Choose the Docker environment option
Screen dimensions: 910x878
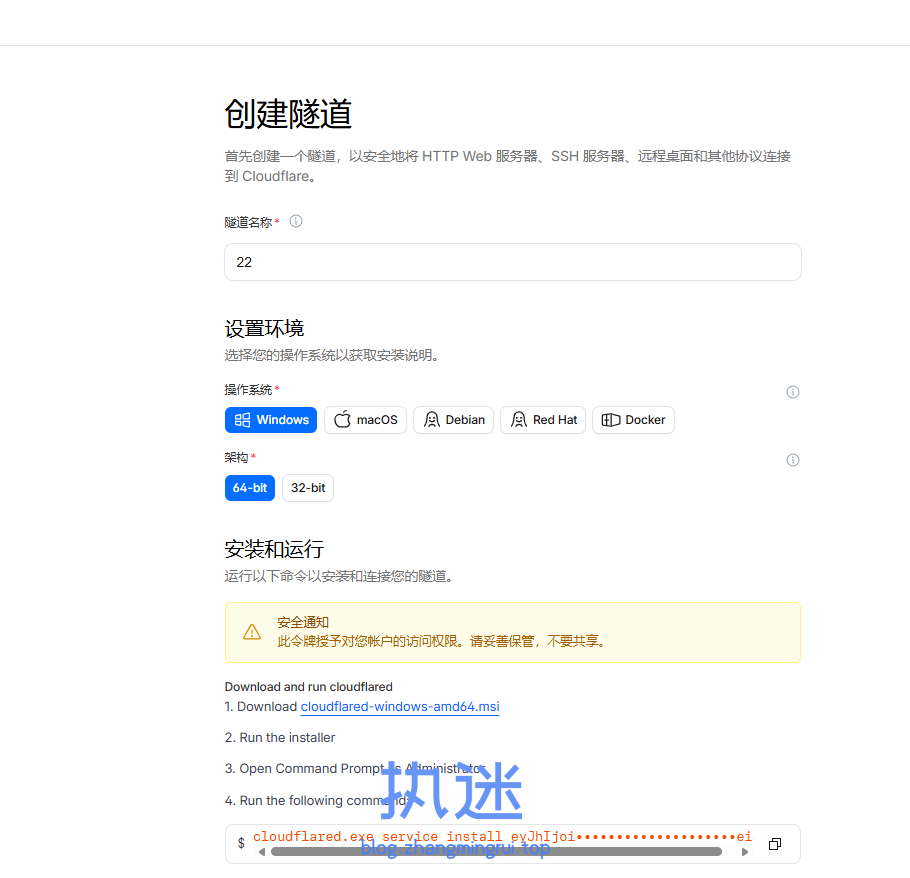pyautogui.click(x=633, y=420)
